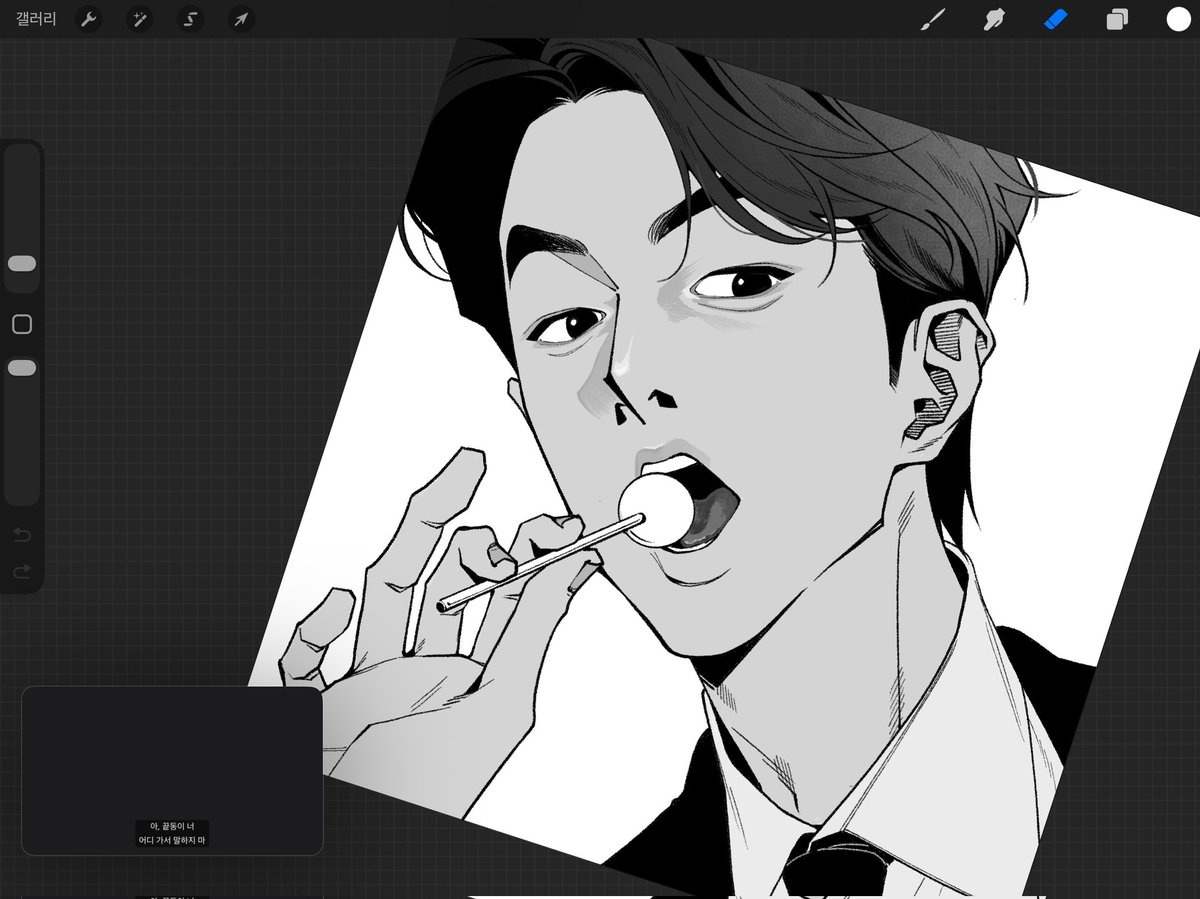The width and height of the screenshot is (1200, 899).
Task: Select the Smudge finger tool
Action: coord(994,19)
